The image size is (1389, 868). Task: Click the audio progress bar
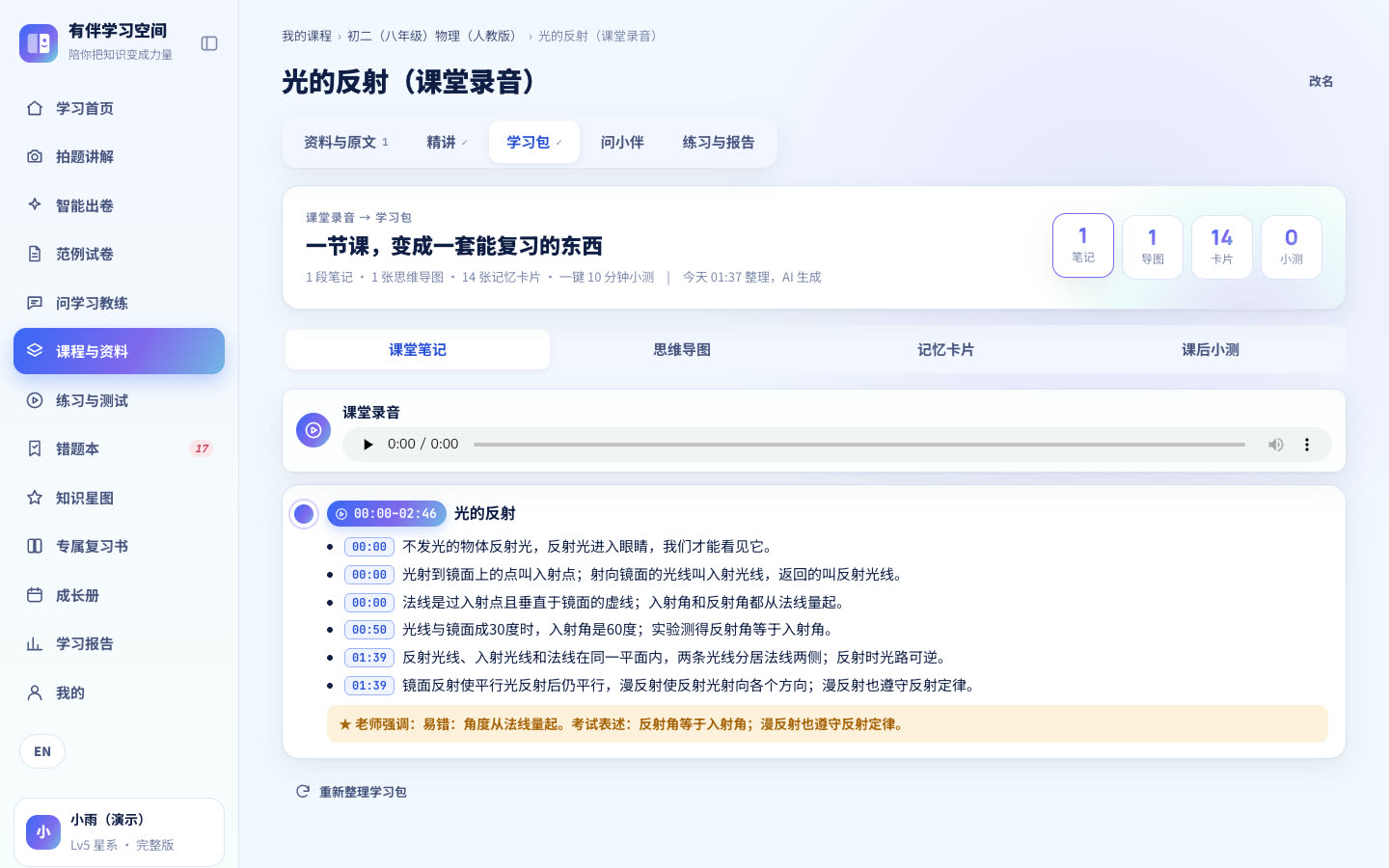click(858, 445)
